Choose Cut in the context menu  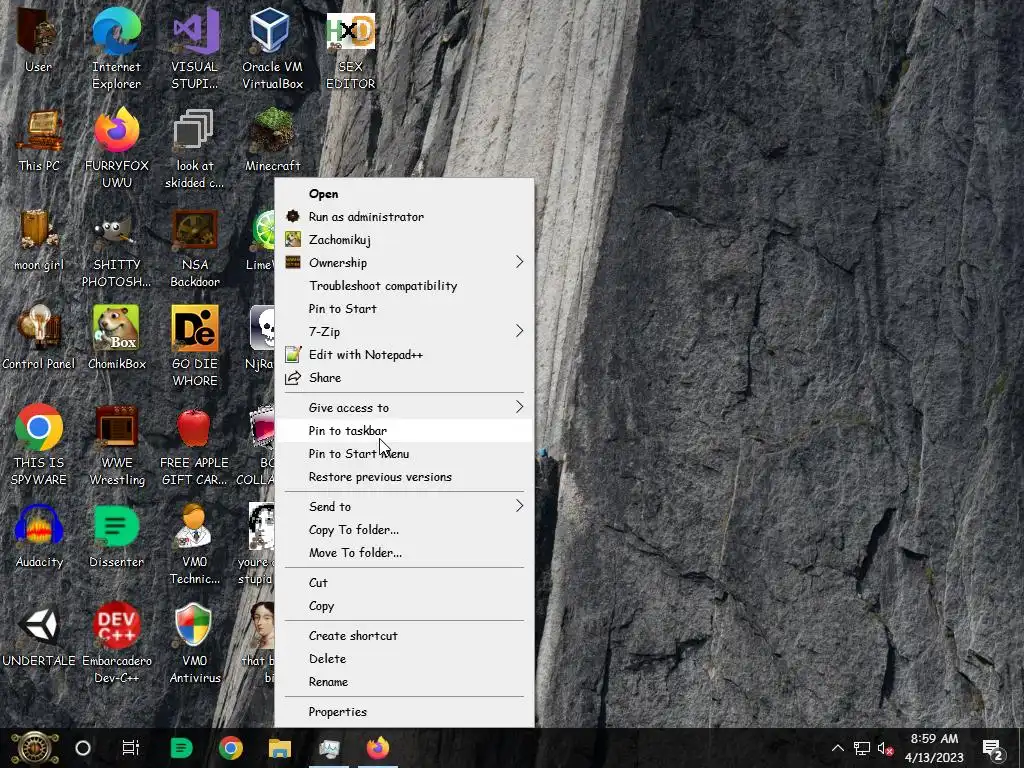(404, 583)
